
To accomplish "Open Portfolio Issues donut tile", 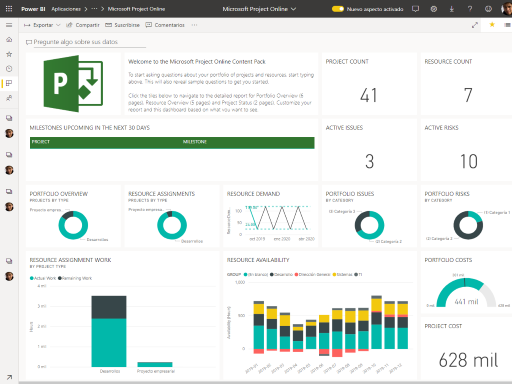I will point(369,216).
